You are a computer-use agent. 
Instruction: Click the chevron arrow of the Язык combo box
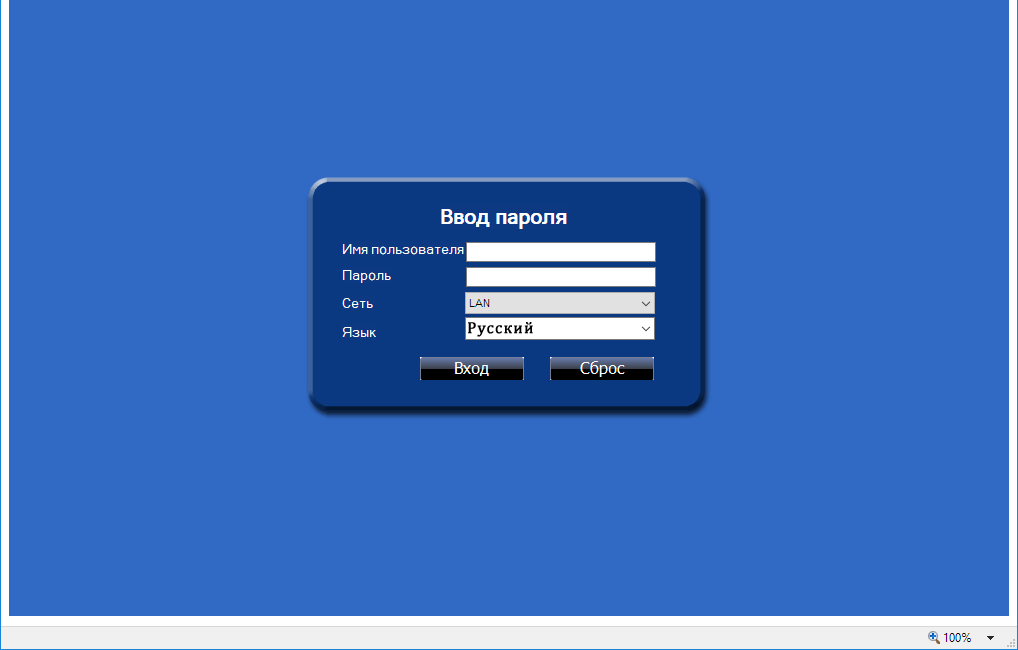[645, 328]
